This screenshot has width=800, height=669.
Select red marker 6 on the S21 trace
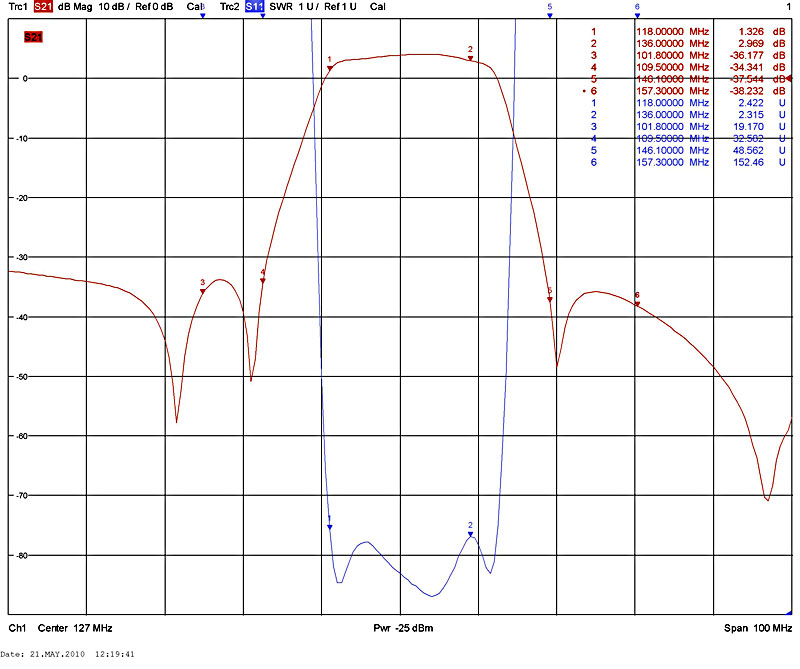tap(637, 304)
